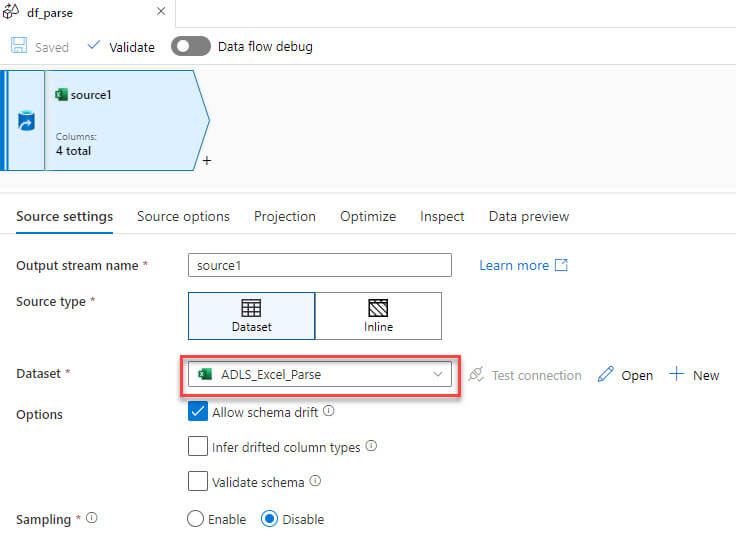Screen dimensions: 736x542
Task: Click info icon next to Validate schema
Action: click(x=315, y=482)
